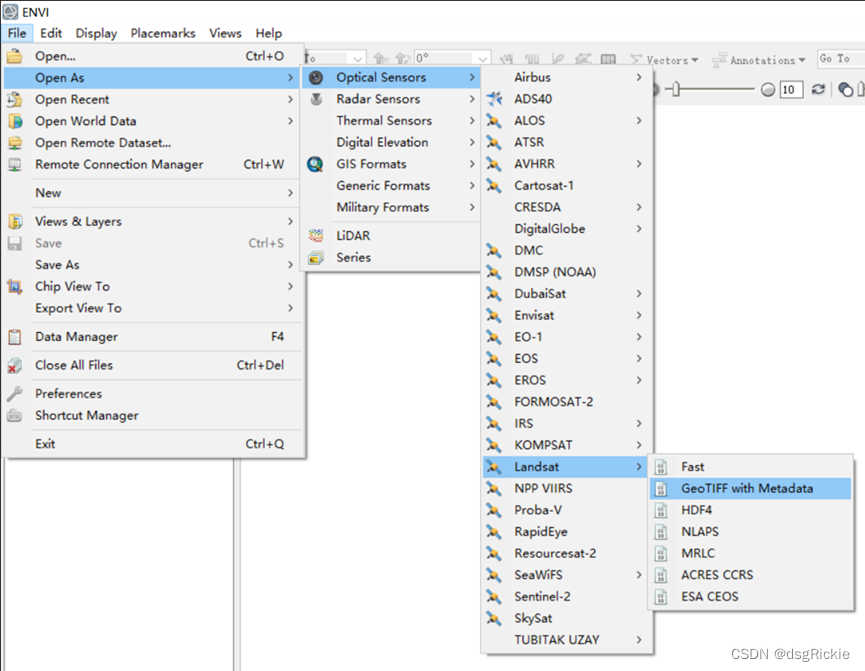Screen dimensions: 865x671
Task: Click the file icon beside Fast
Action: tap(660, 467)
